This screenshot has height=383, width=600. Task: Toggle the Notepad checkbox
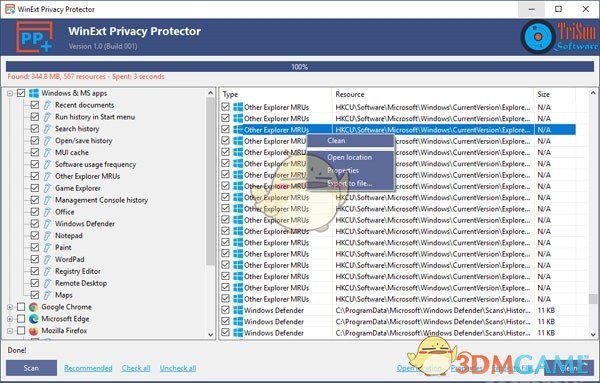(35, 235)
